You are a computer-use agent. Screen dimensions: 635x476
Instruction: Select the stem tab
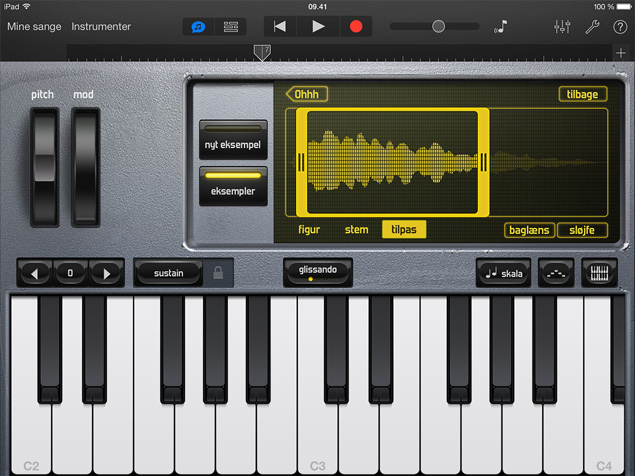tap(356, 230)
